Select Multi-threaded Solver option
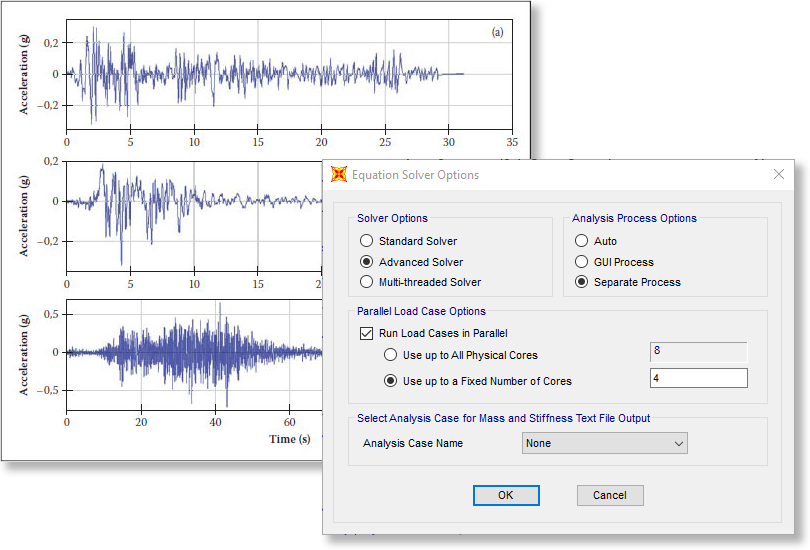The image size is (810, 550). (367, 282)
